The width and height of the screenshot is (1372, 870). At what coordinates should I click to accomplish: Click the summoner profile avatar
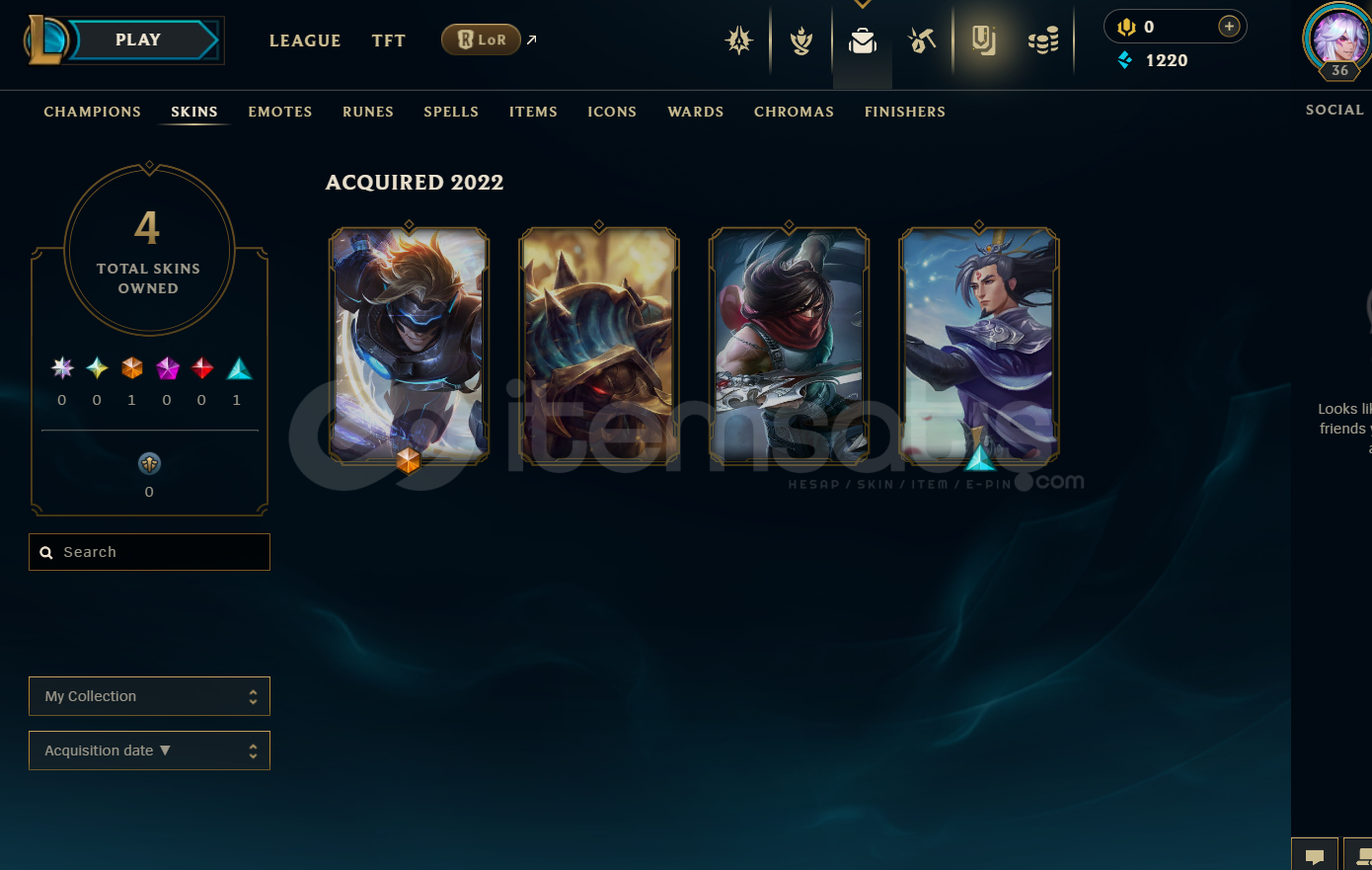point(1337,39)
